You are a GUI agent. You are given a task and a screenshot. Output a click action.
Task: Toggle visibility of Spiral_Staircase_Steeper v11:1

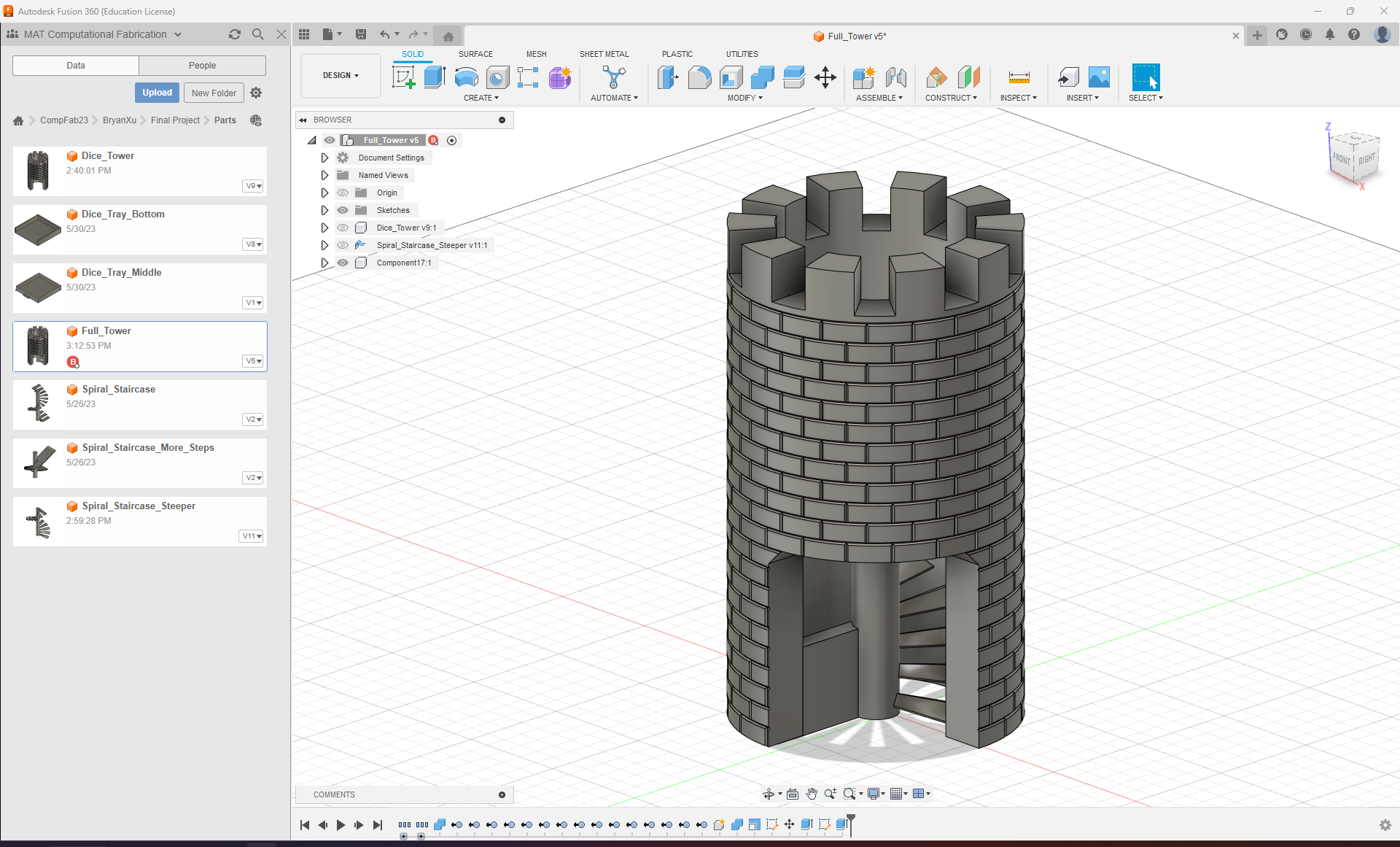(x=343, y=245)
